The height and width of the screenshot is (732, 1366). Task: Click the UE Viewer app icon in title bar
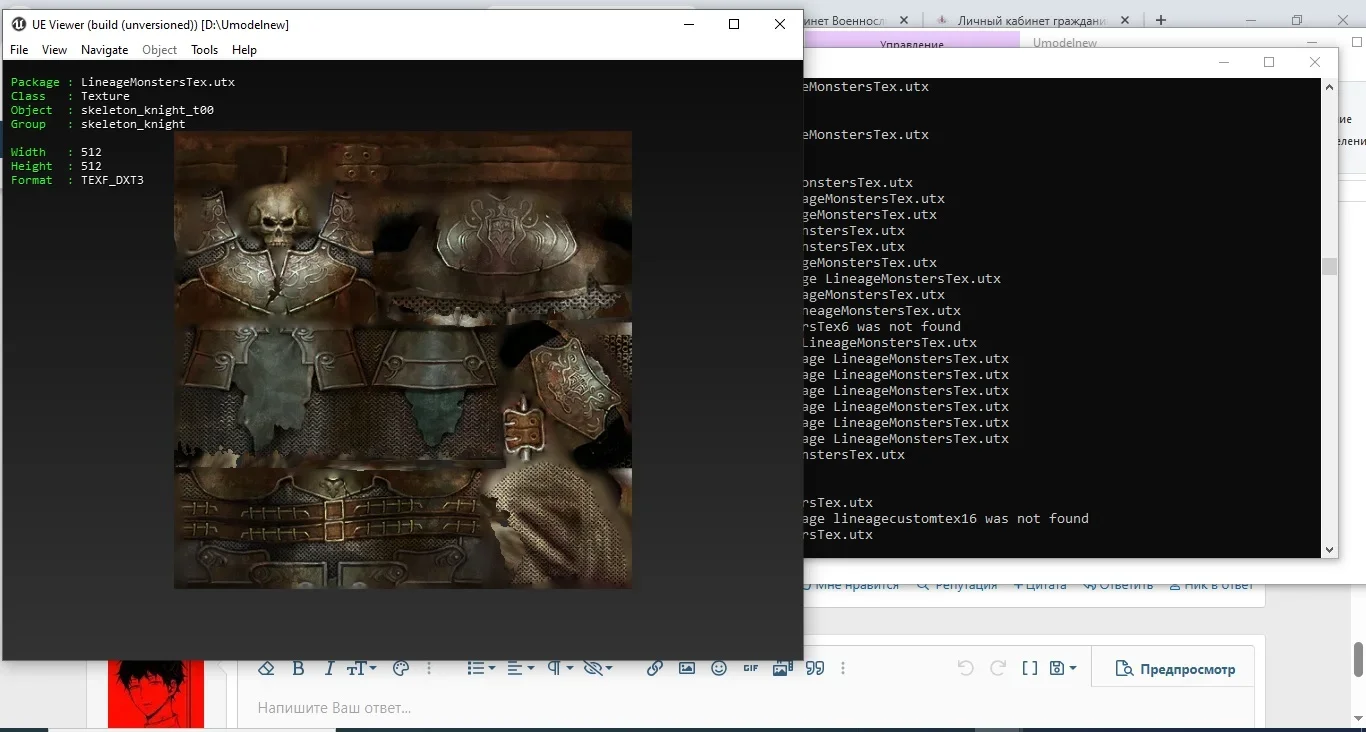click(x=18, y=24)
